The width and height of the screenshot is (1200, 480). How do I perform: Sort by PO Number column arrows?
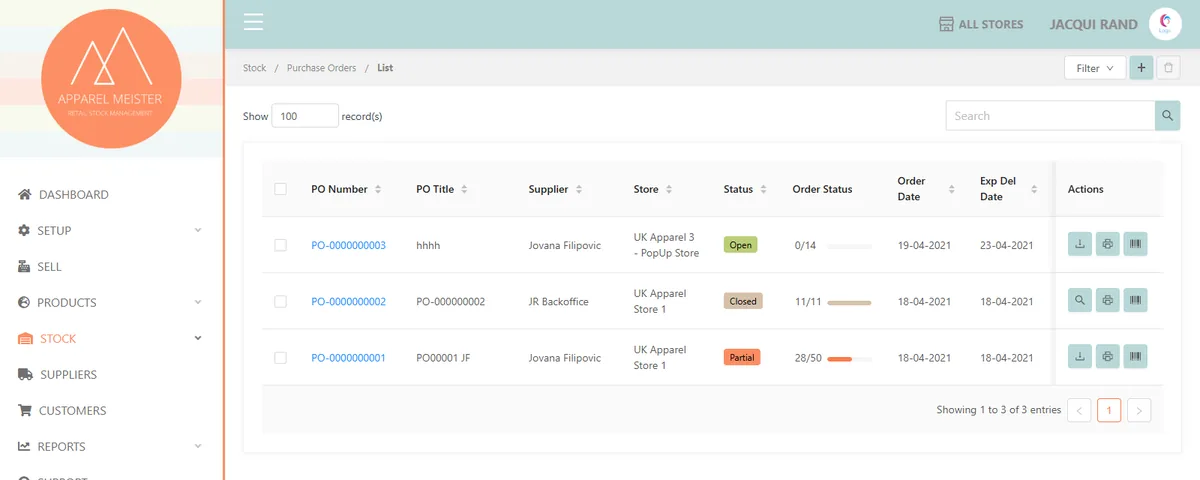[378, 189]
